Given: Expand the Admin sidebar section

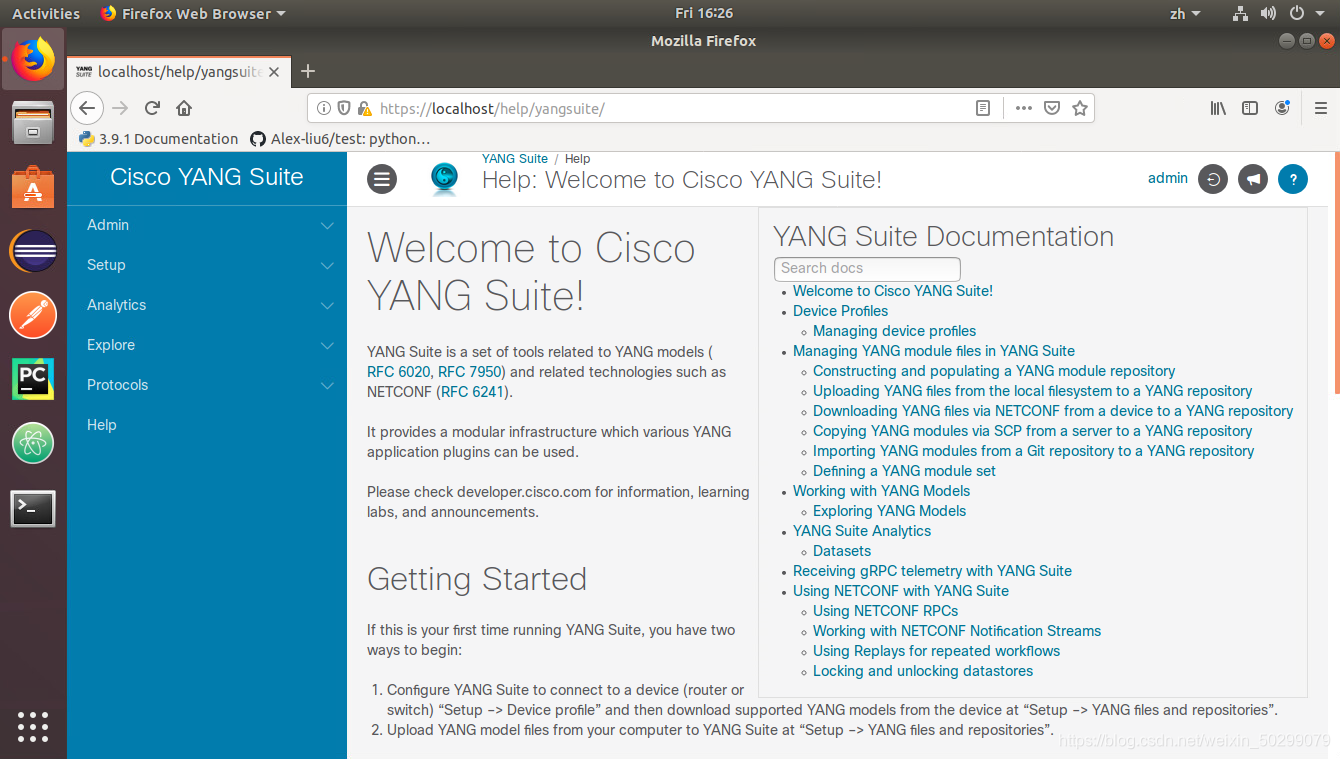Looking at the screenshot, I should click(x=207, y=225).
